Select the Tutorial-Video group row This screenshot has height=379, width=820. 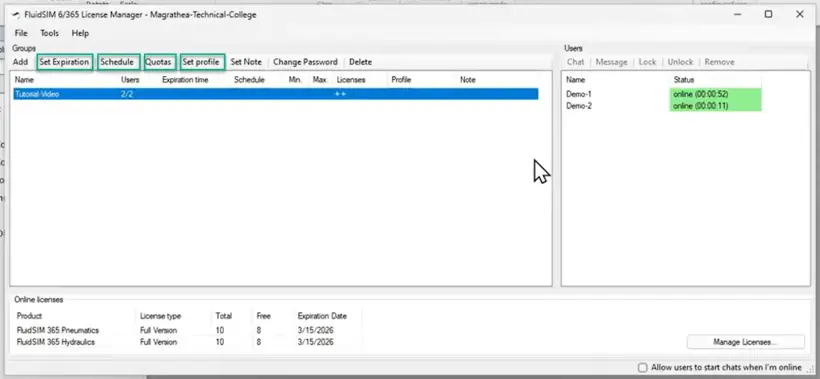[276, 94]
